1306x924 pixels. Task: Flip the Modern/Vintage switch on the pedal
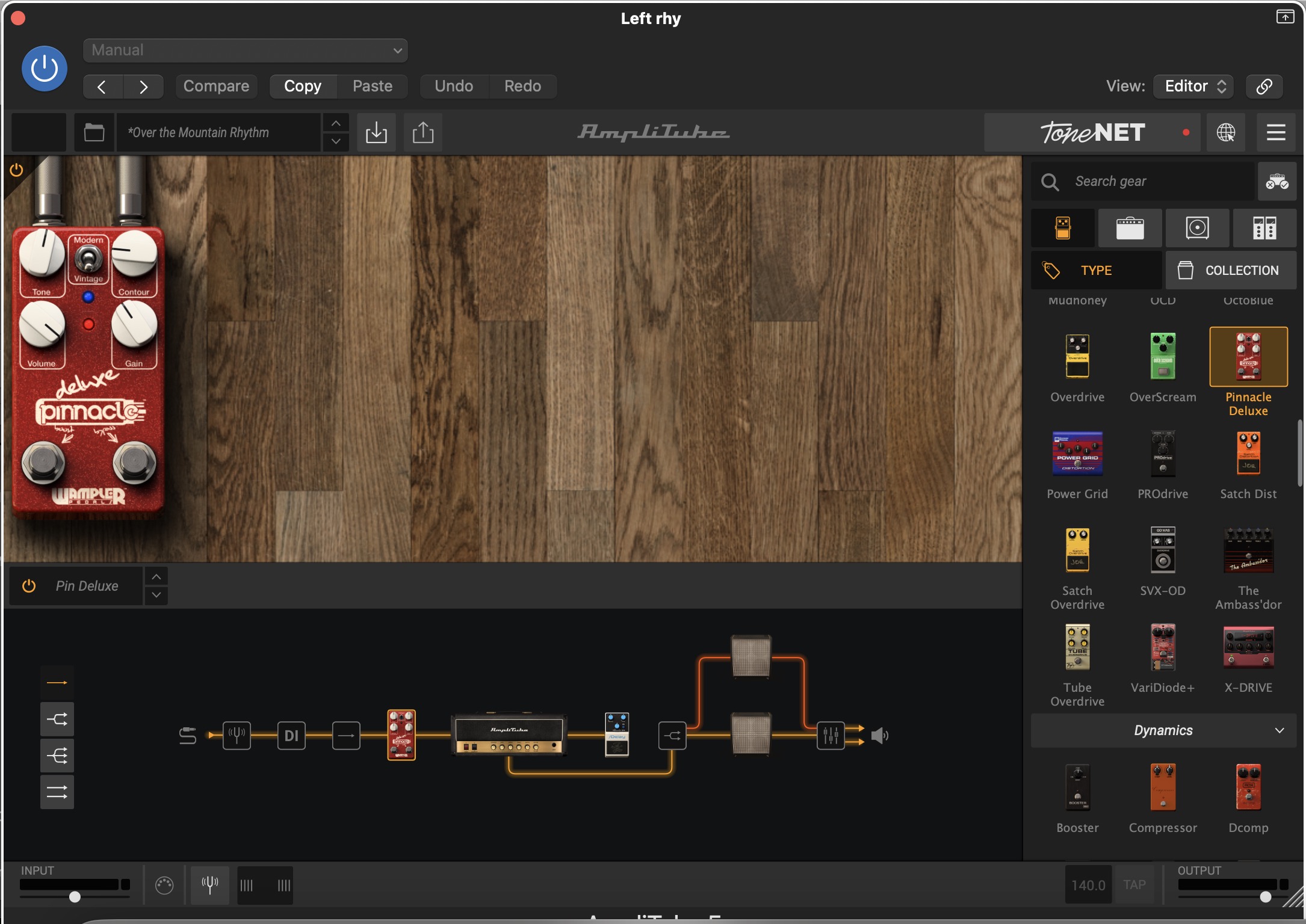(x=88, y=260)
